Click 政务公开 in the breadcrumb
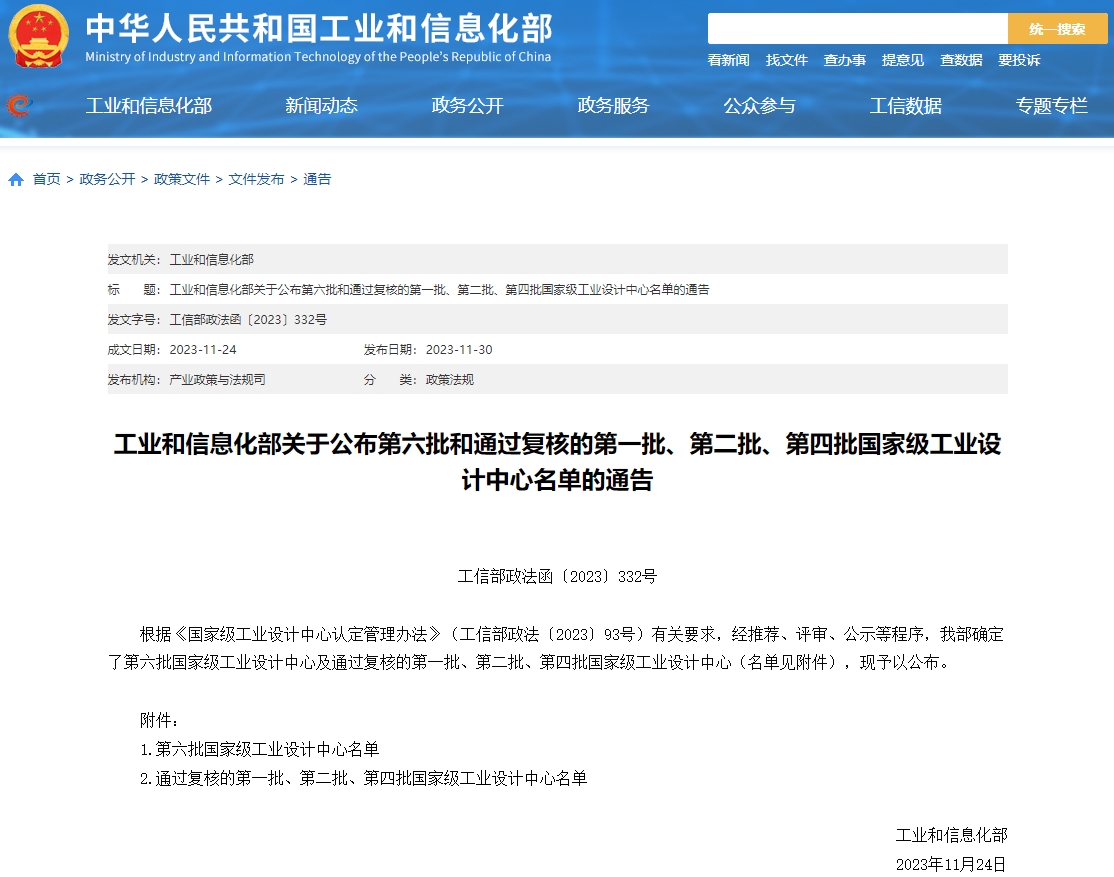 pos(107,179)
